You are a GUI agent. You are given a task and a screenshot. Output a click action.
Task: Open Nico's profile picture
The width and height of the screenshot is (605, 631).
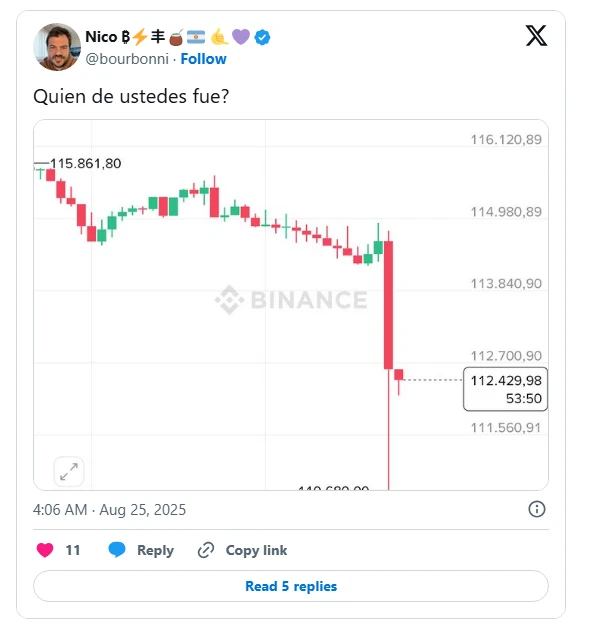tap(57, 47)
